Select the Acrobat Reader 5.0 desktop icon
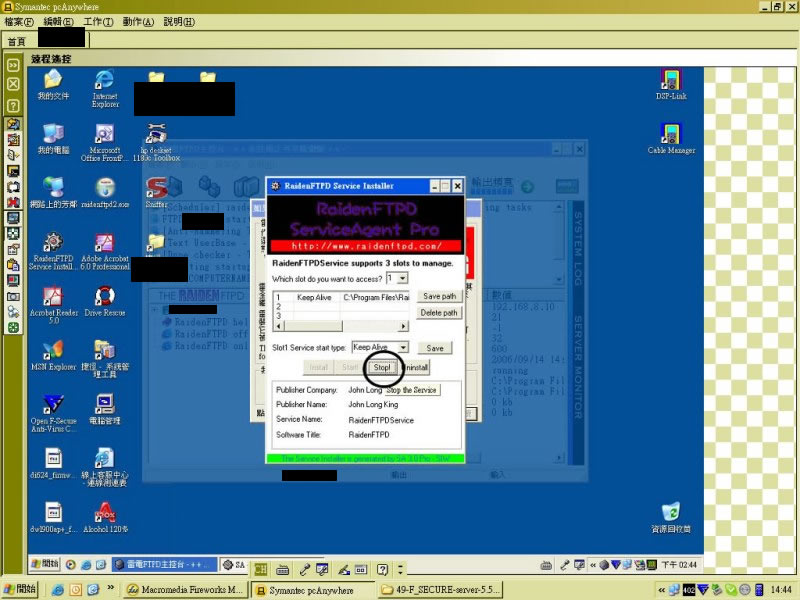Image resolution: width=800 pixels, height=600 pixels. coord(54,305)
